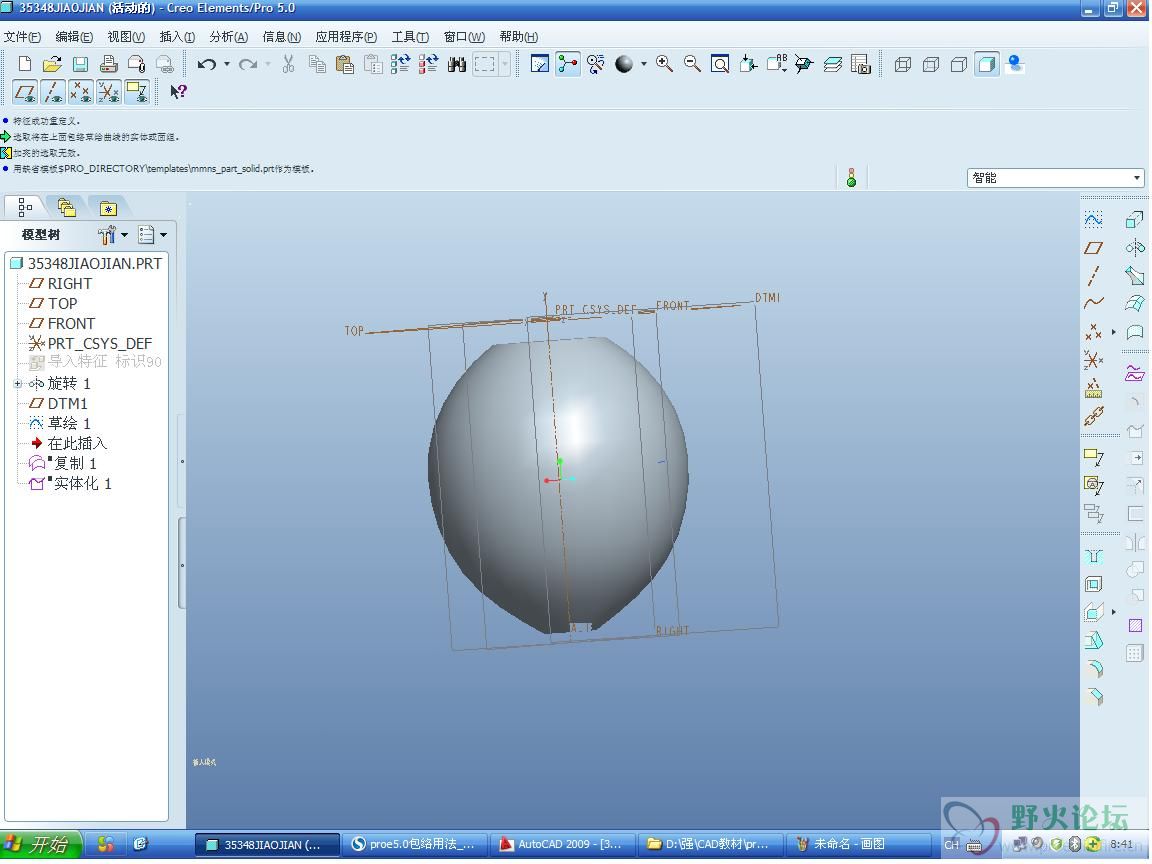The image size is (1152, 864).
Task: Open model tree Show dropdown
Action: click(152, 235)
